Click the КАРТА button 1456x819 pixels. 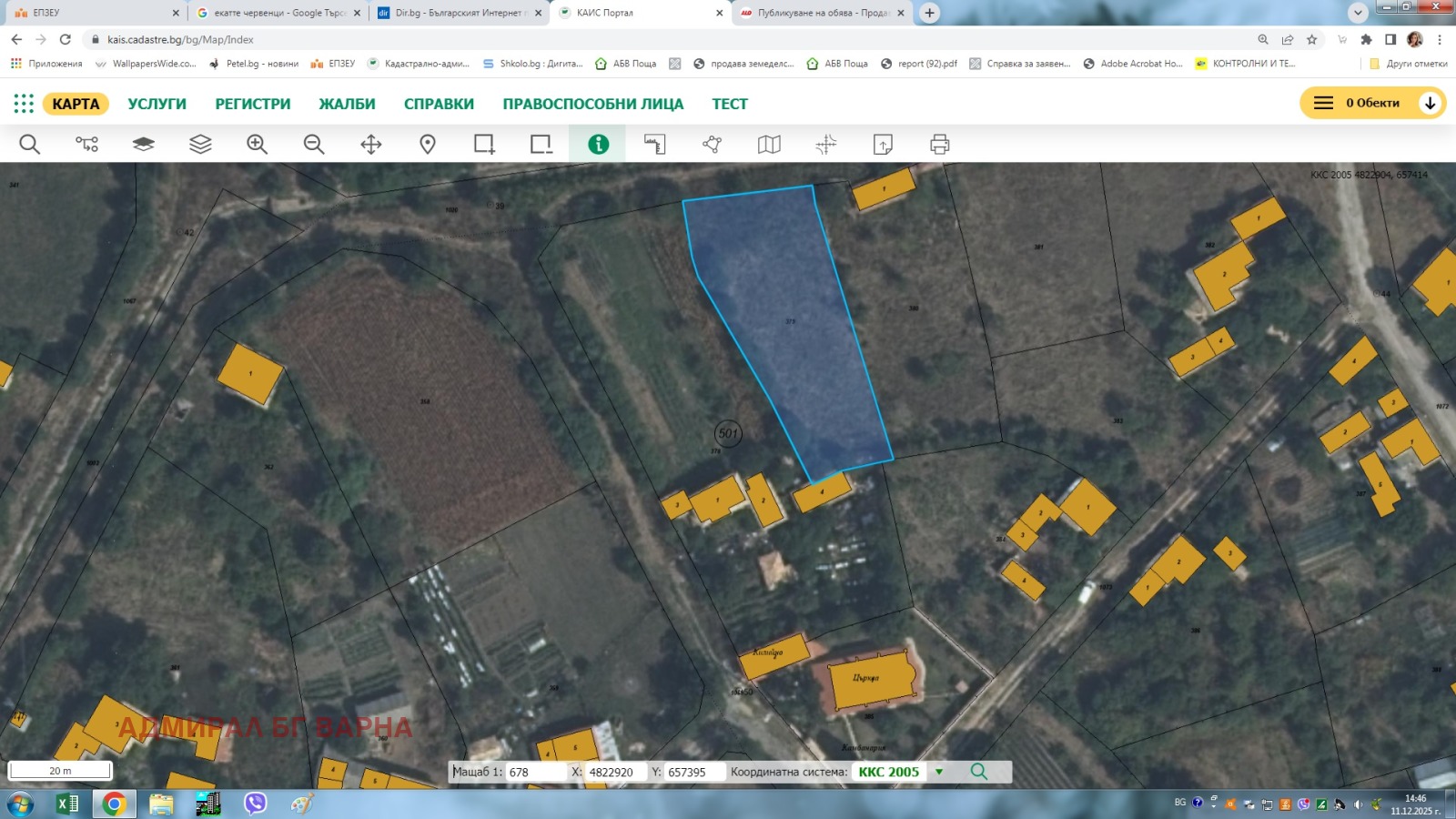click(x=75, y=103)
